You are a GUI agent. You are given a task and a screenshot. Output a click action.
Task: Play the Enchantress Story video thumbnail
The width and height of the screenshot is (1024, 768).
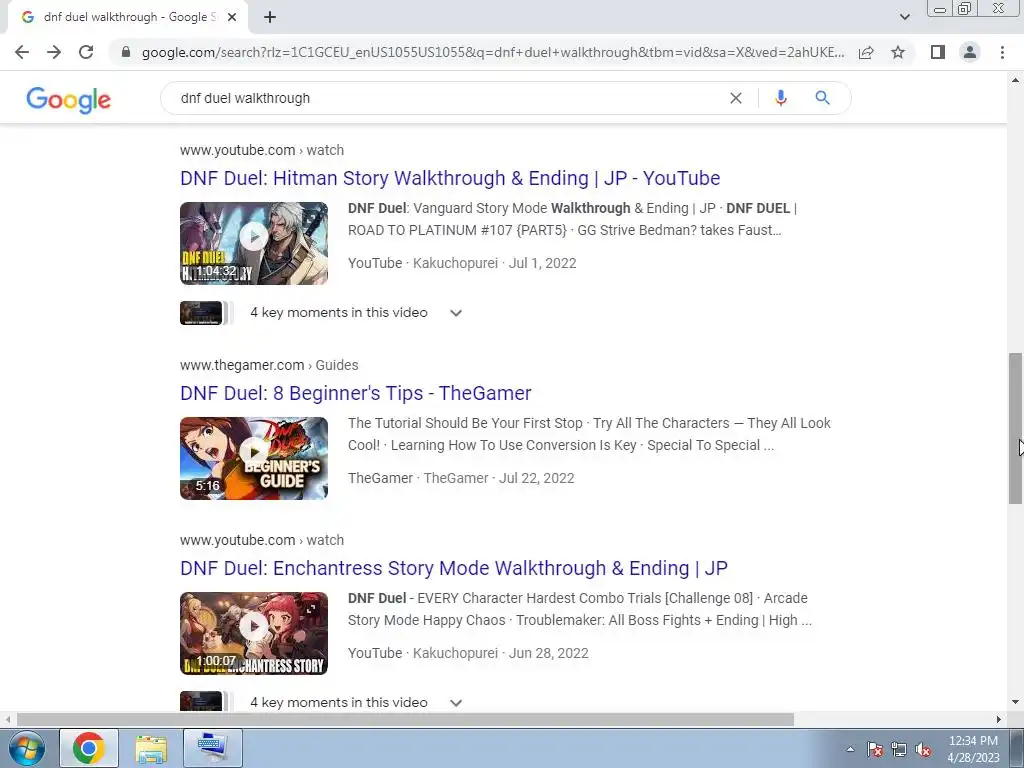tap(254, 633)
